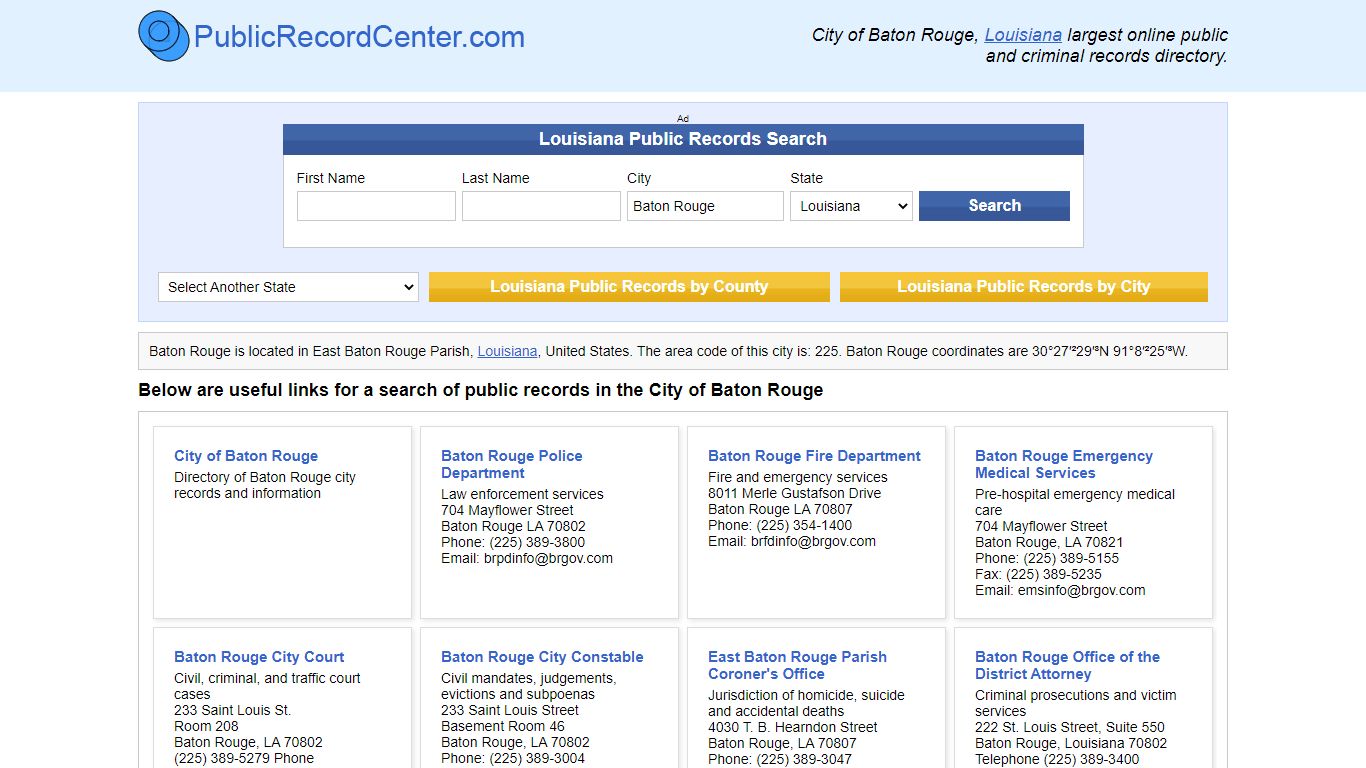Expand the Select Another State dropdown
Viewport: 1366px width, 768px height.
coord(288,287)
